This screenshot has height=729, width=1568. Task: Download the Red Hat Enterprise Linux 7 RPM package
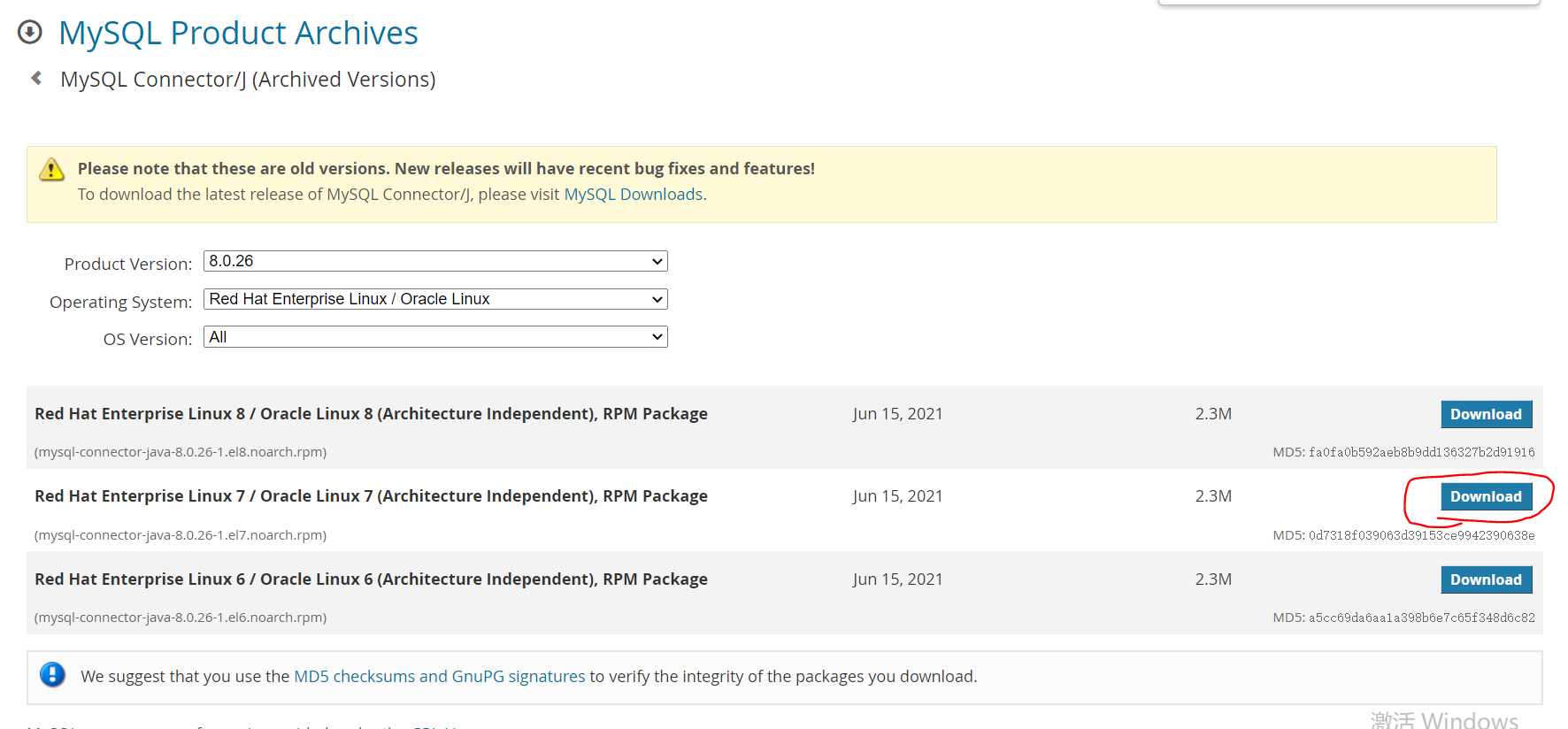[1486, 496]
